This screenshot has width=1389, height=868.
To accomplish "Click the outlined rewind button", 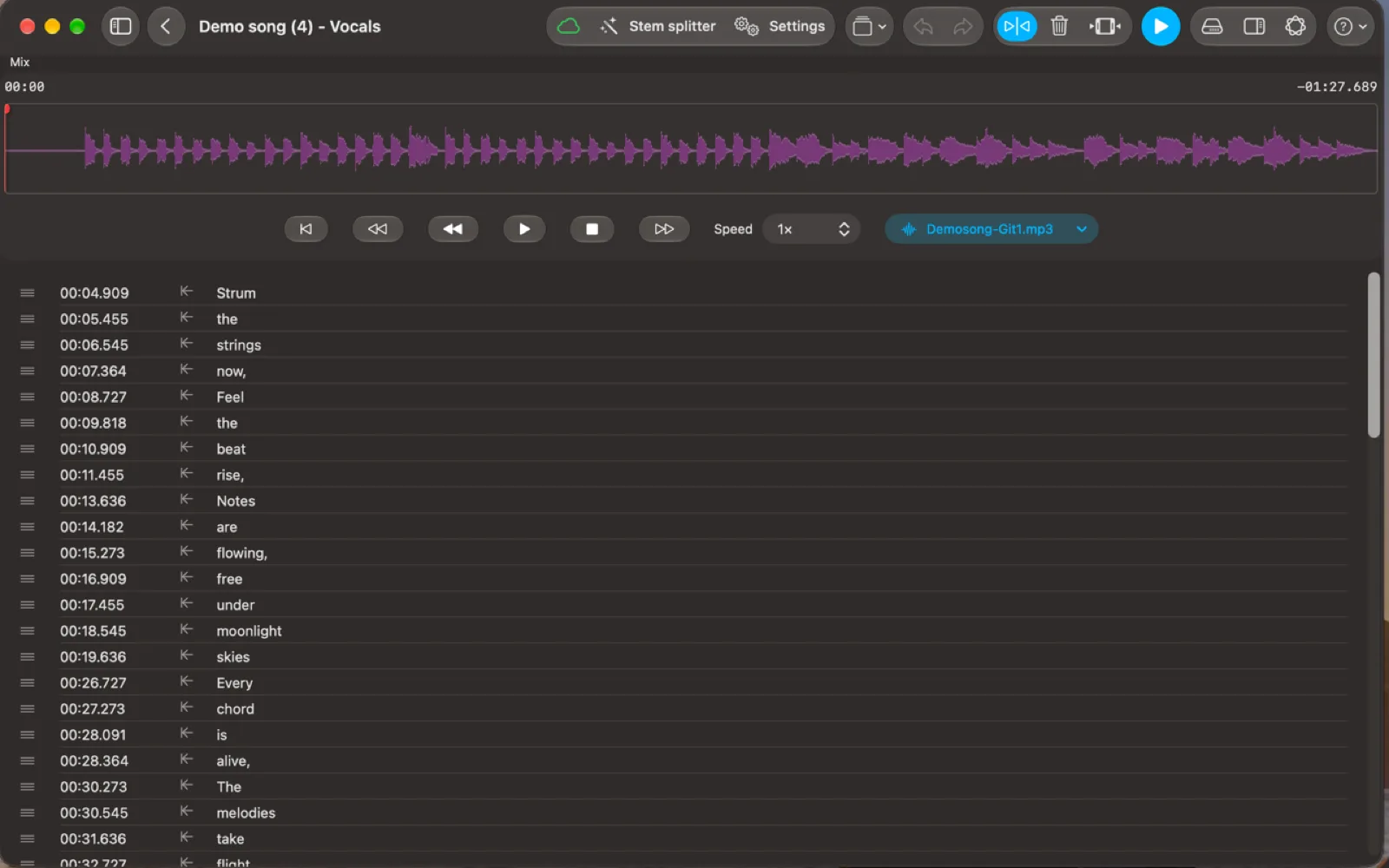I will (x=378, y=229).
